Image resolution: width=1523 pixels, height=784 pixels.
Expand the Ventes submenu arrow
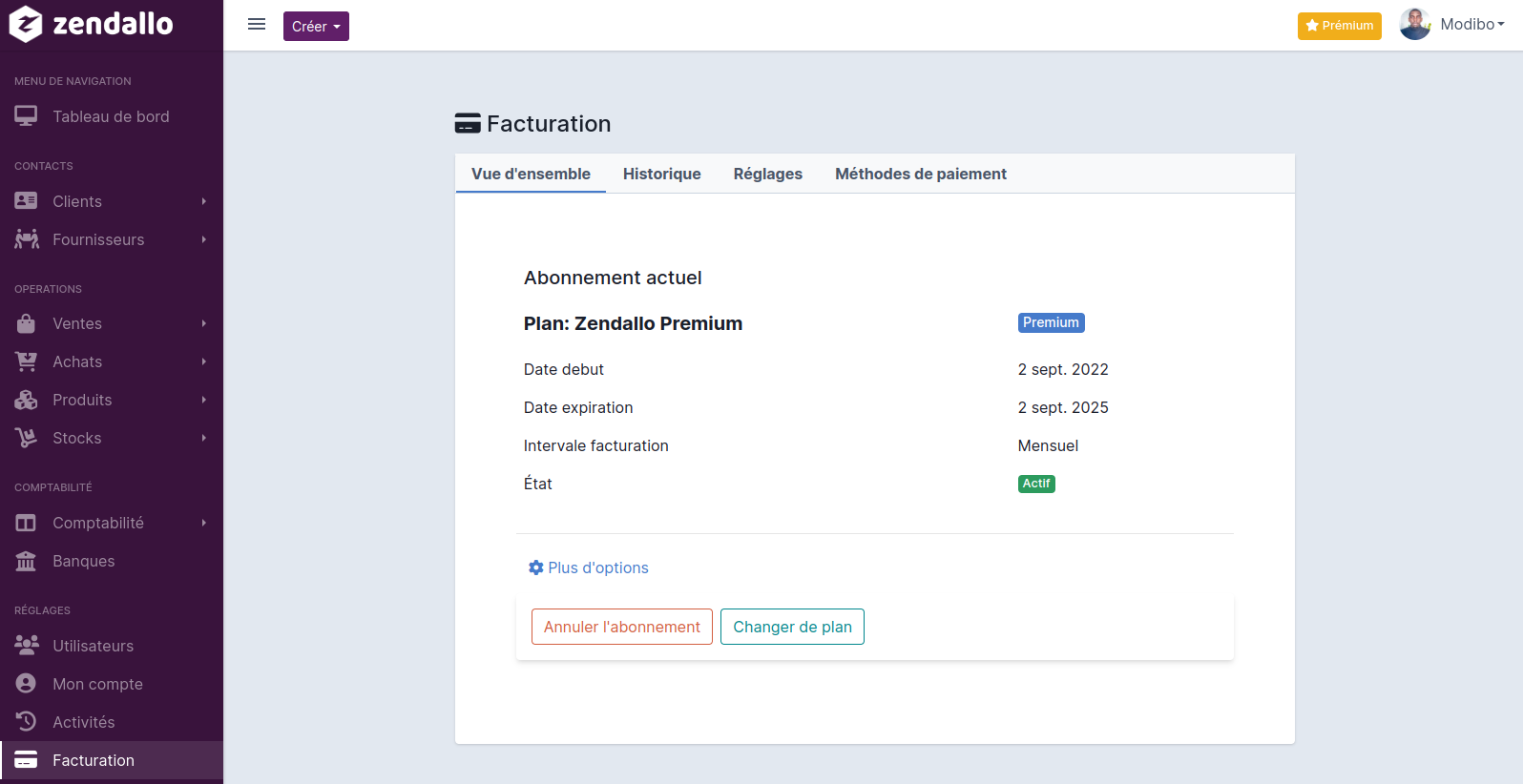204,323
